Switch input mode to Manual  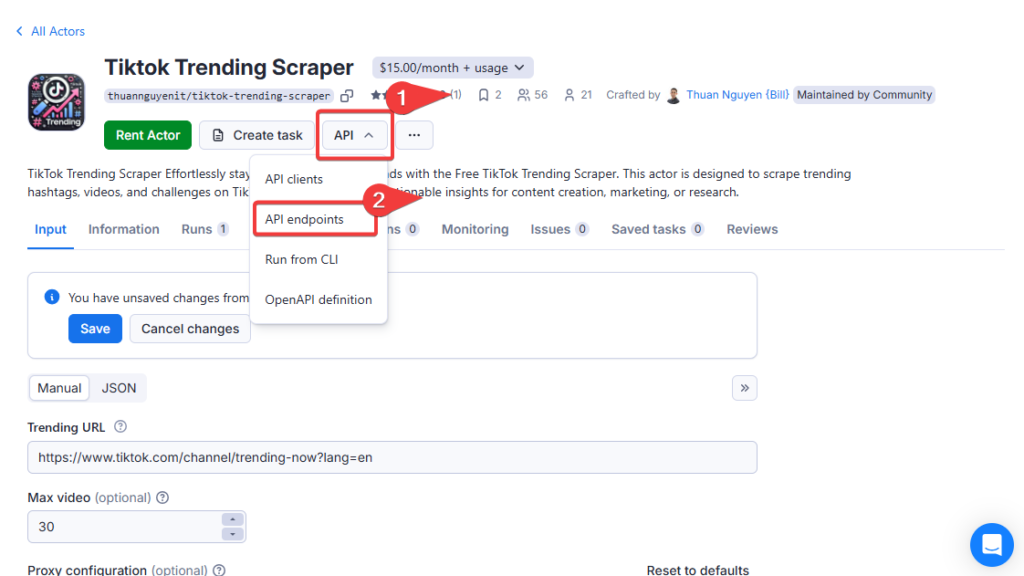click(59, 388)
